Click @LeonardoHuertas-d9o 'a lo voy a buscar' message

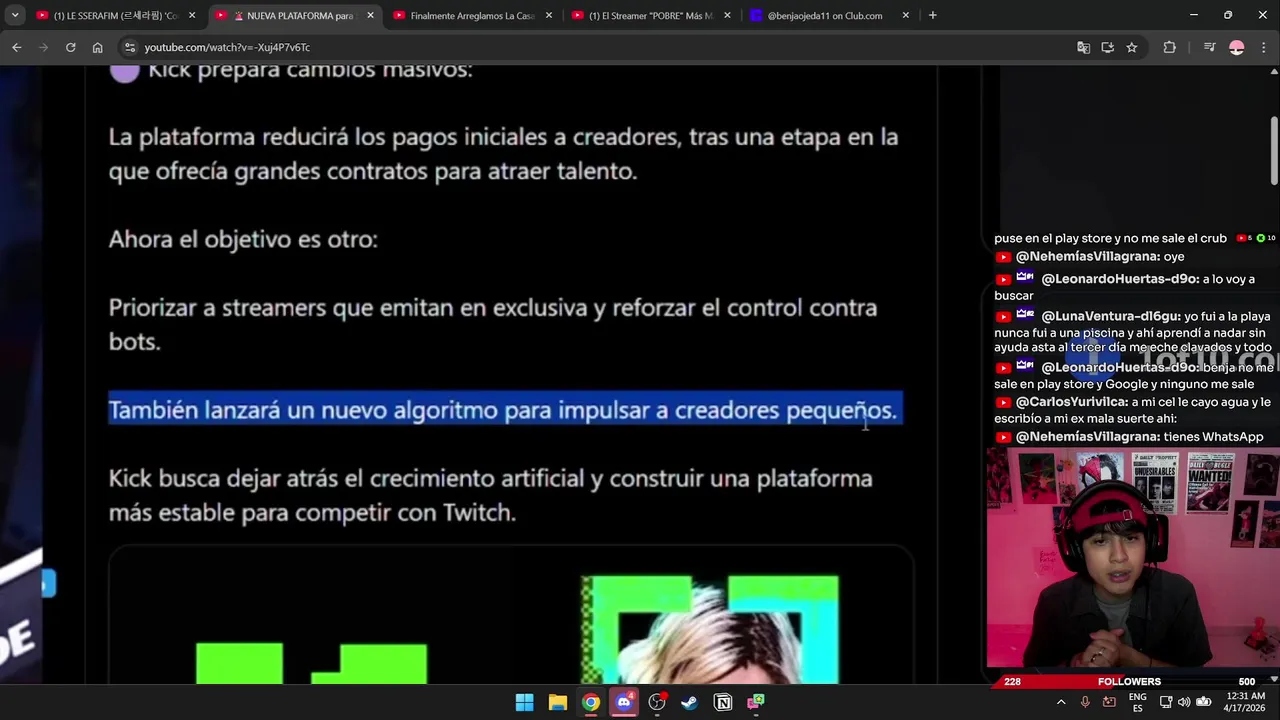point(1125,287)
